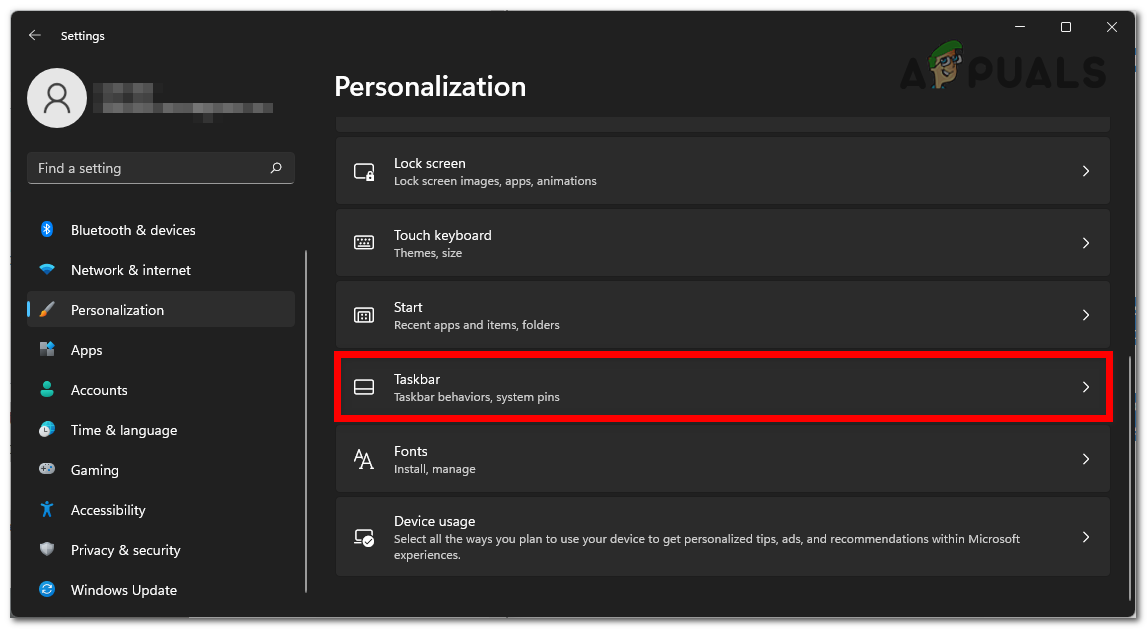Click the Find a setting search box
The height and width of the screenshot is (629, 1147).
click(150, 168)
